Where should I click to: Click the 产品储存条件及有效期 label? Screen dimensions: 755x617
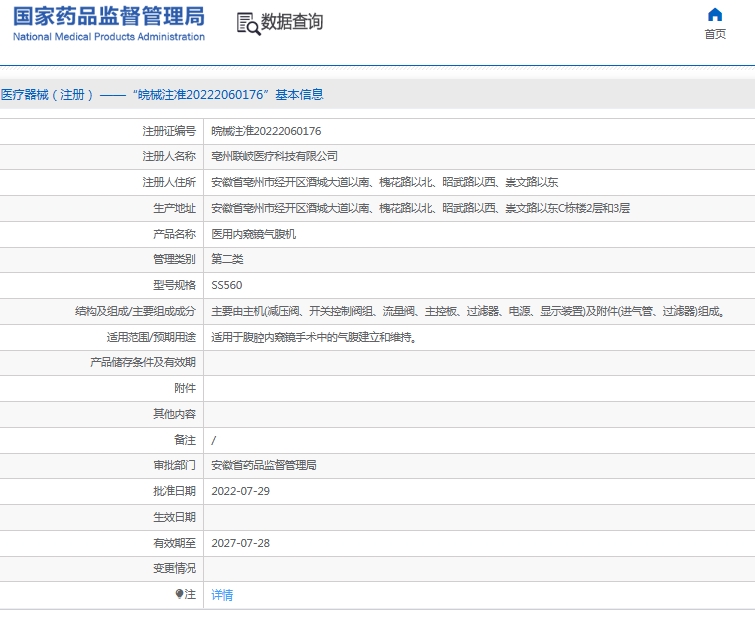143,363
